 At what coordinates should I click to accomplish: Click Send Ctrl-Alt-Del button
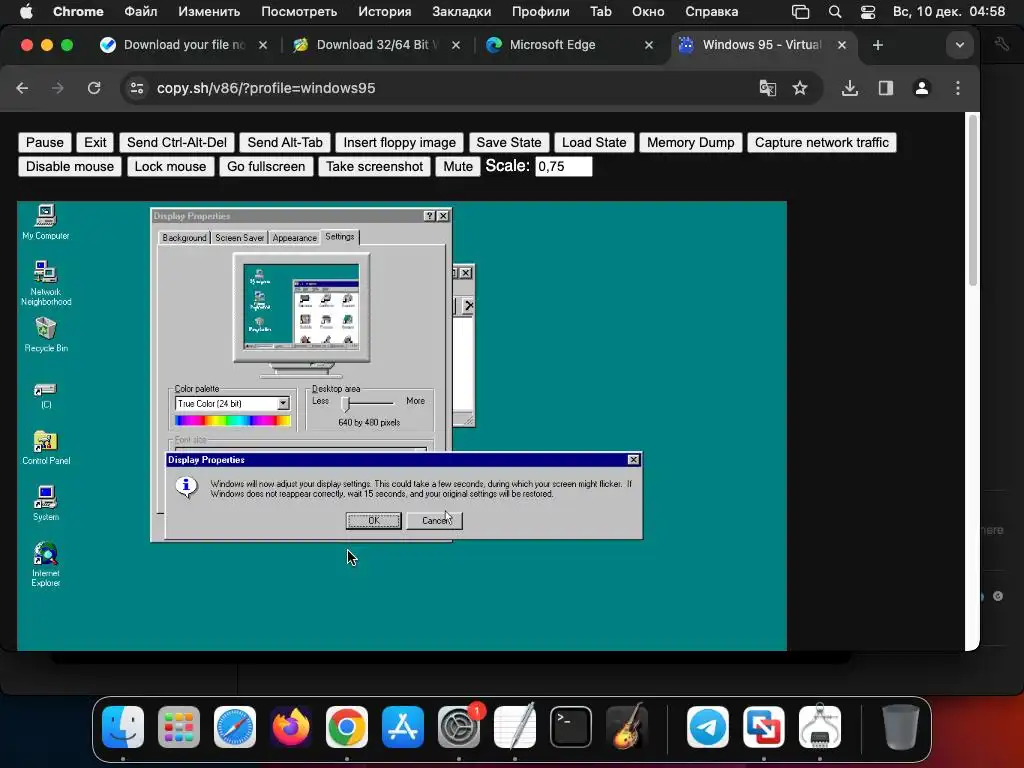point(176,142)
